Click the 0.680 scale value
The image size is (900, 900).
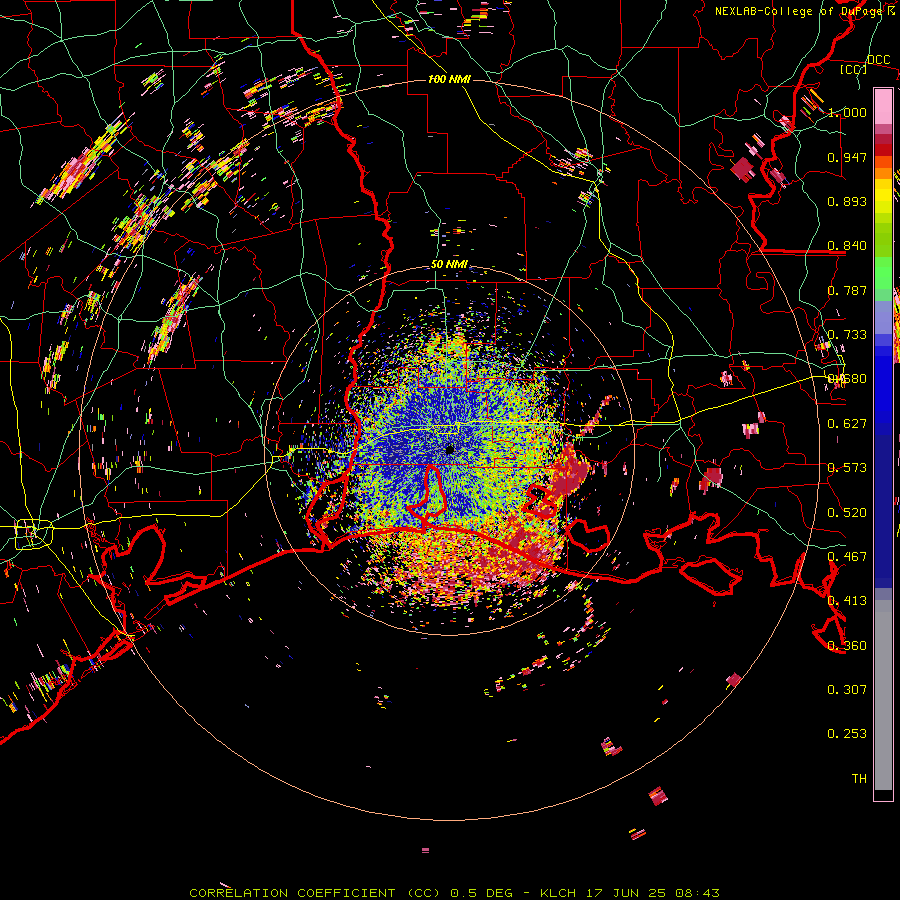pyautogui.click(x=847, y=379)
